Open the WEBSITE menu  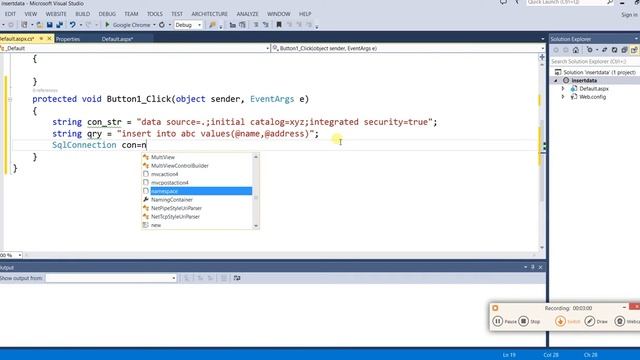(x=56, y=14)
